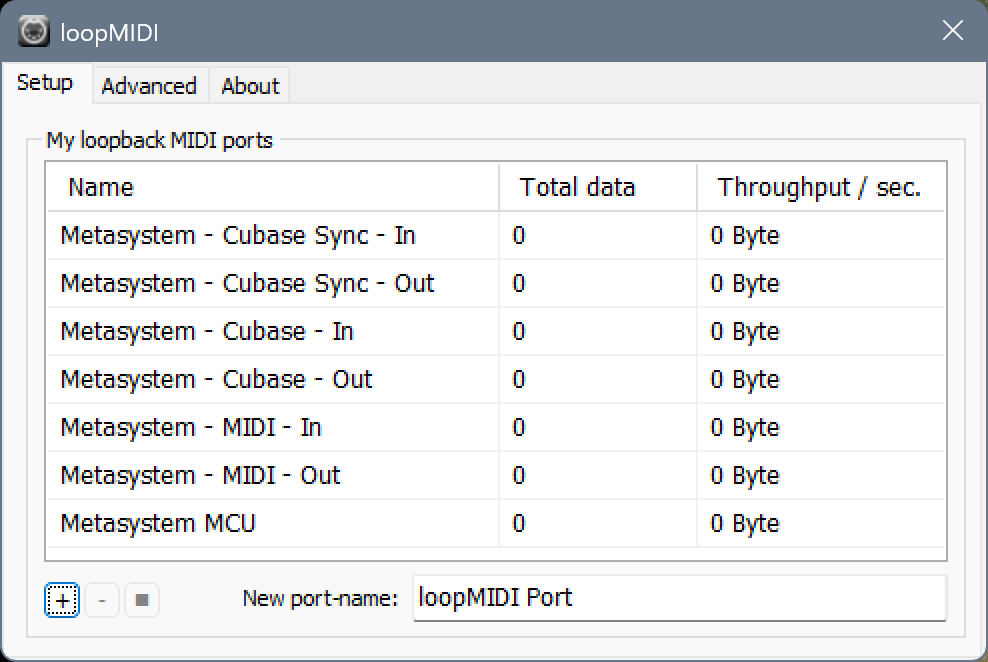The image size is (988, 662).
Task: Select Metasystem - Cubase Sync - In port
Action: 238,236
